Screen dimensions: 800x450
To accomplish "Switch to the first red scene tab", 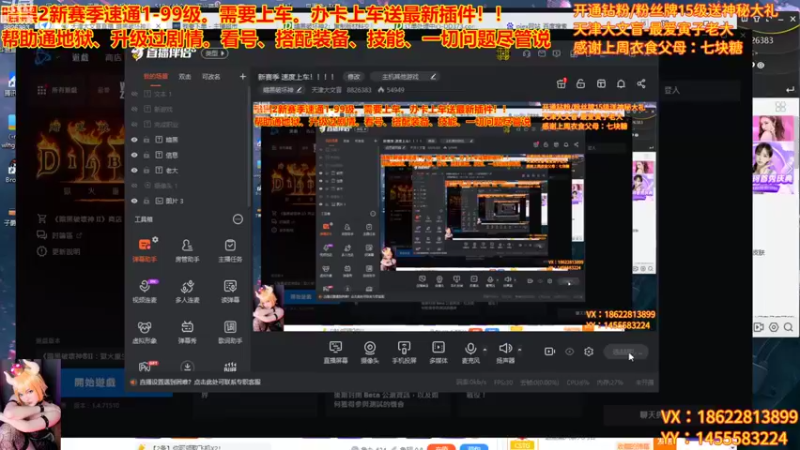I will point(155,77).
